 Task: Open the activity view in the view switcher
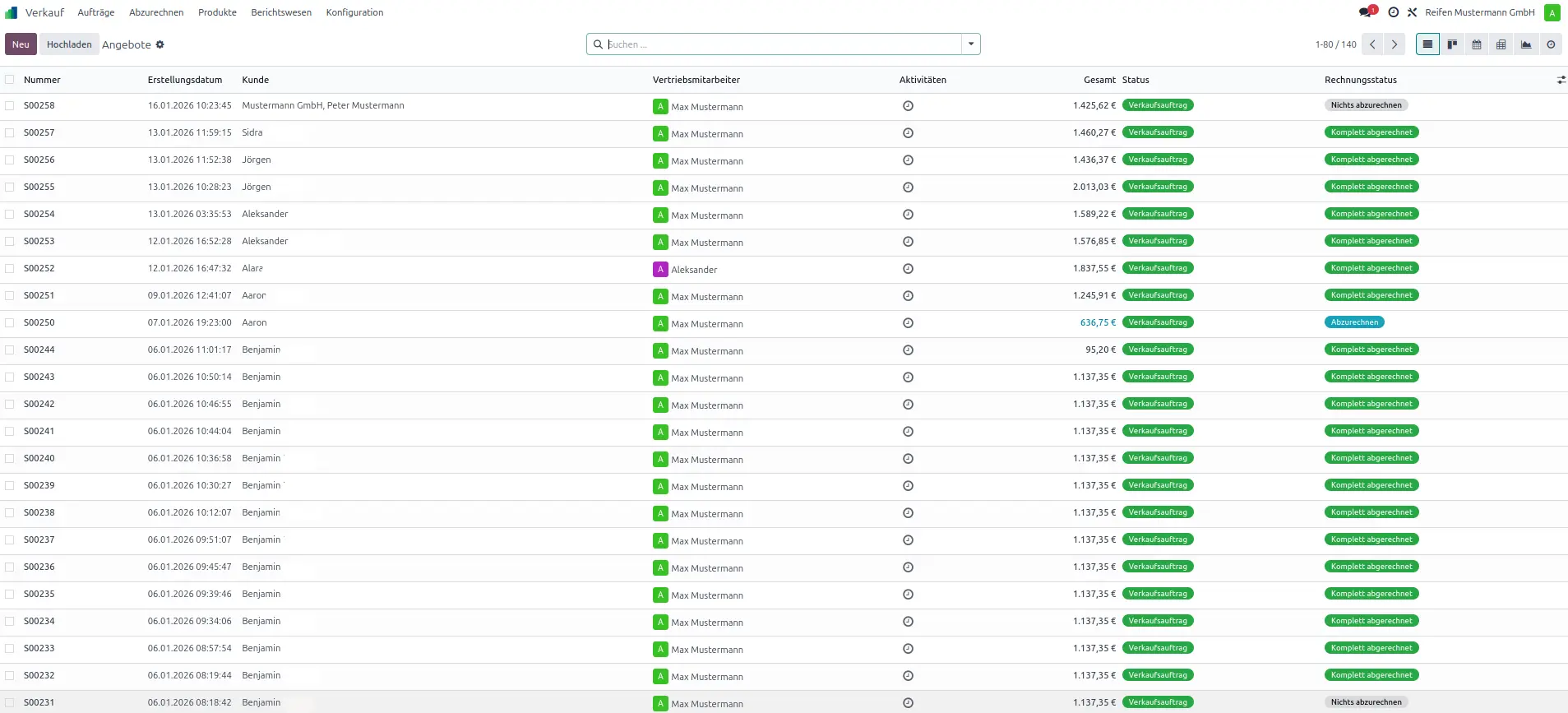(1551, 44)
